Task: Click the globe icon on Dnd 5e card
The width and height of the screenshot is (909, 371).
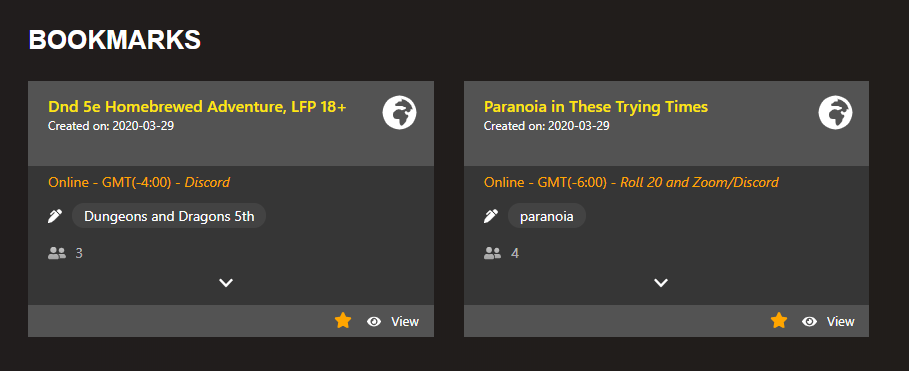Action: pos(399,112)
